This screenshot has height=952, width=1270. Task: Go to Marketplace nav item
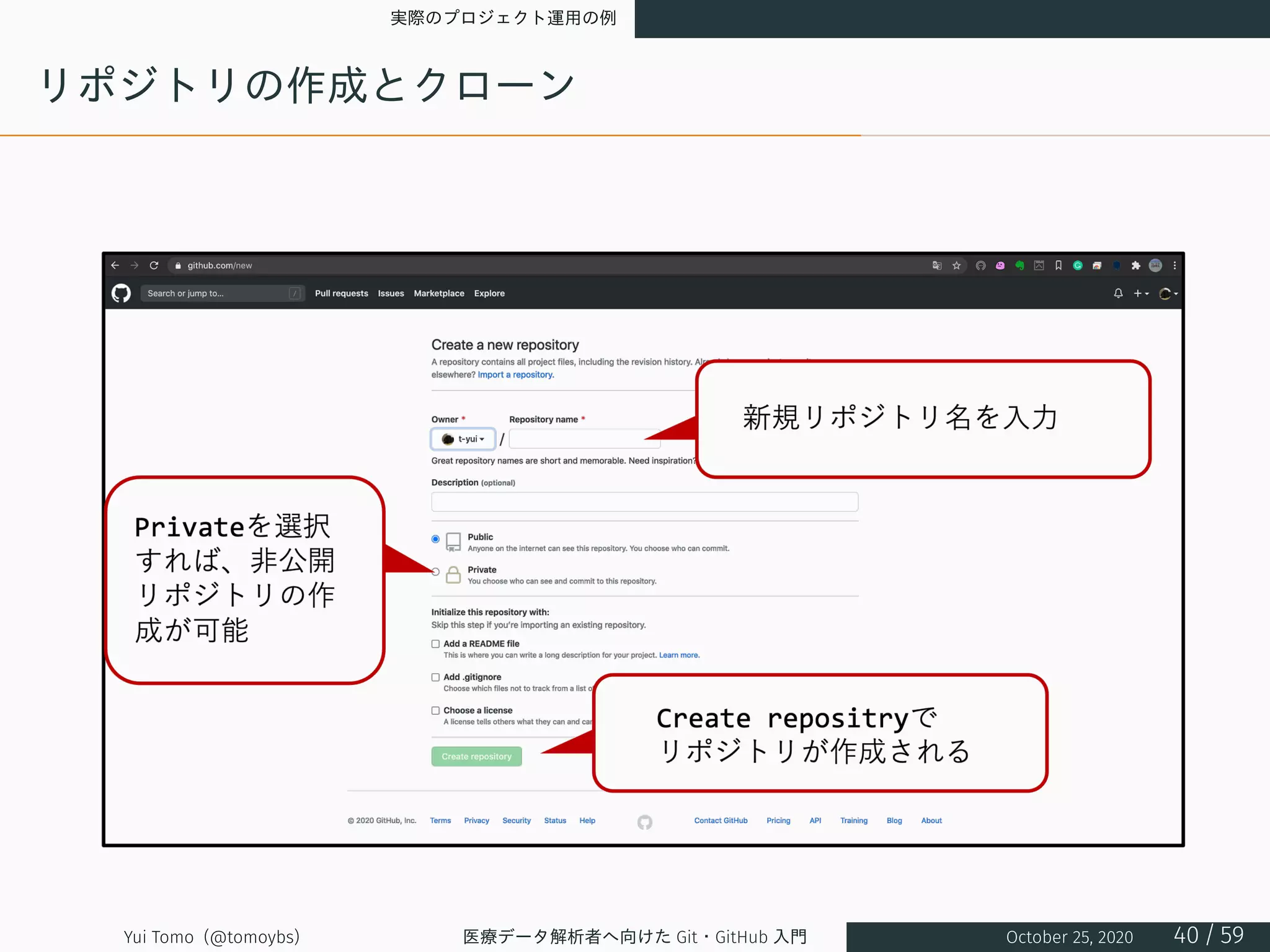[x=439, y=293]
